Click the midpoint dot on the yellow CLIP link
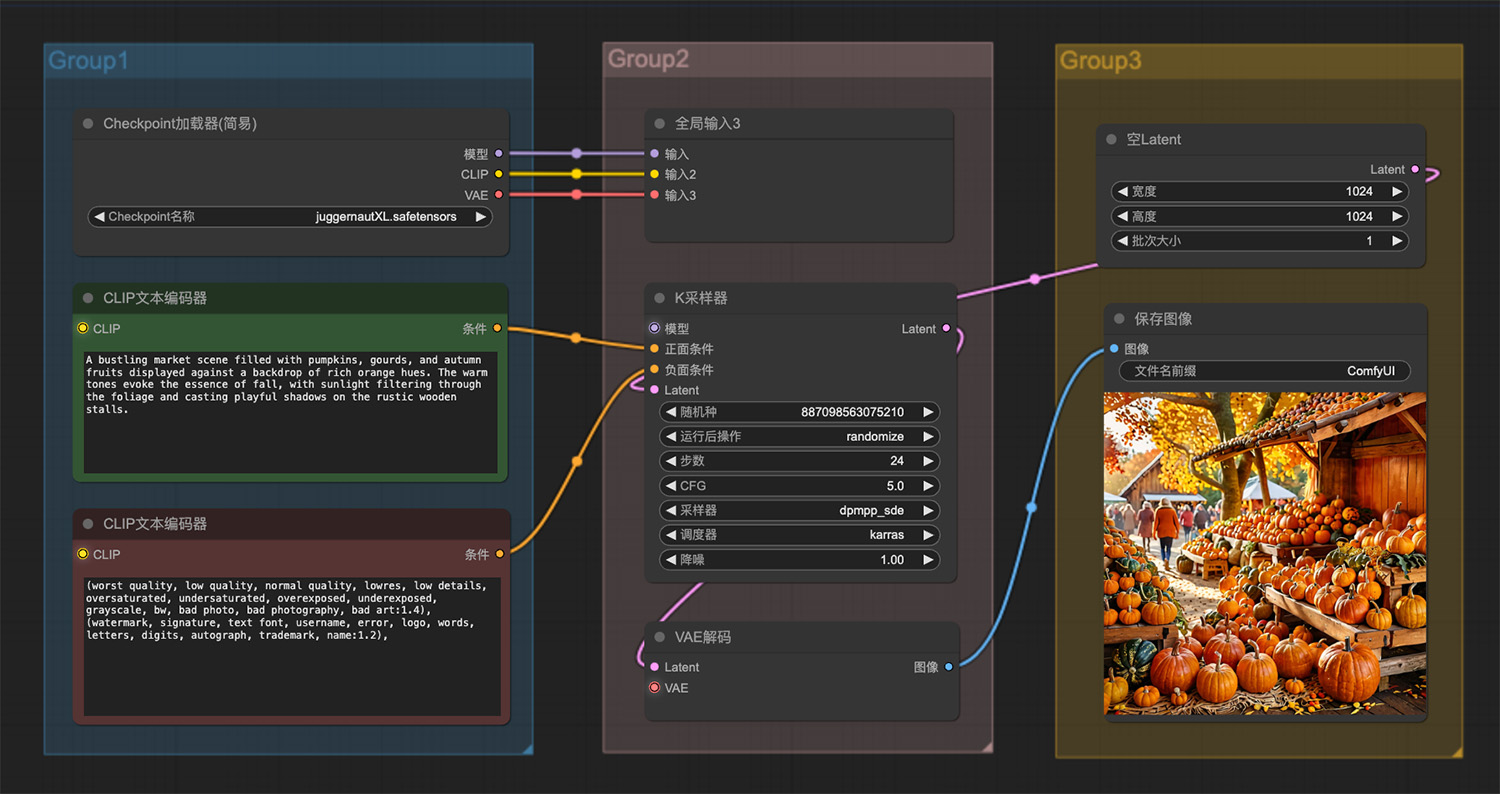Viewport: 1500px width, 794px height. (x=577, y=174)
